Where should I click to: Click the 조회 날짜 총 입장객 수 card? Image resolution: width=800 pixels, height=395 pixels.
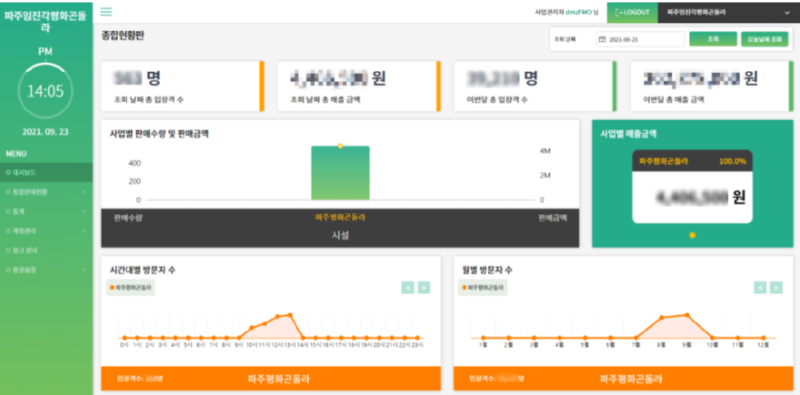[183, 86]
